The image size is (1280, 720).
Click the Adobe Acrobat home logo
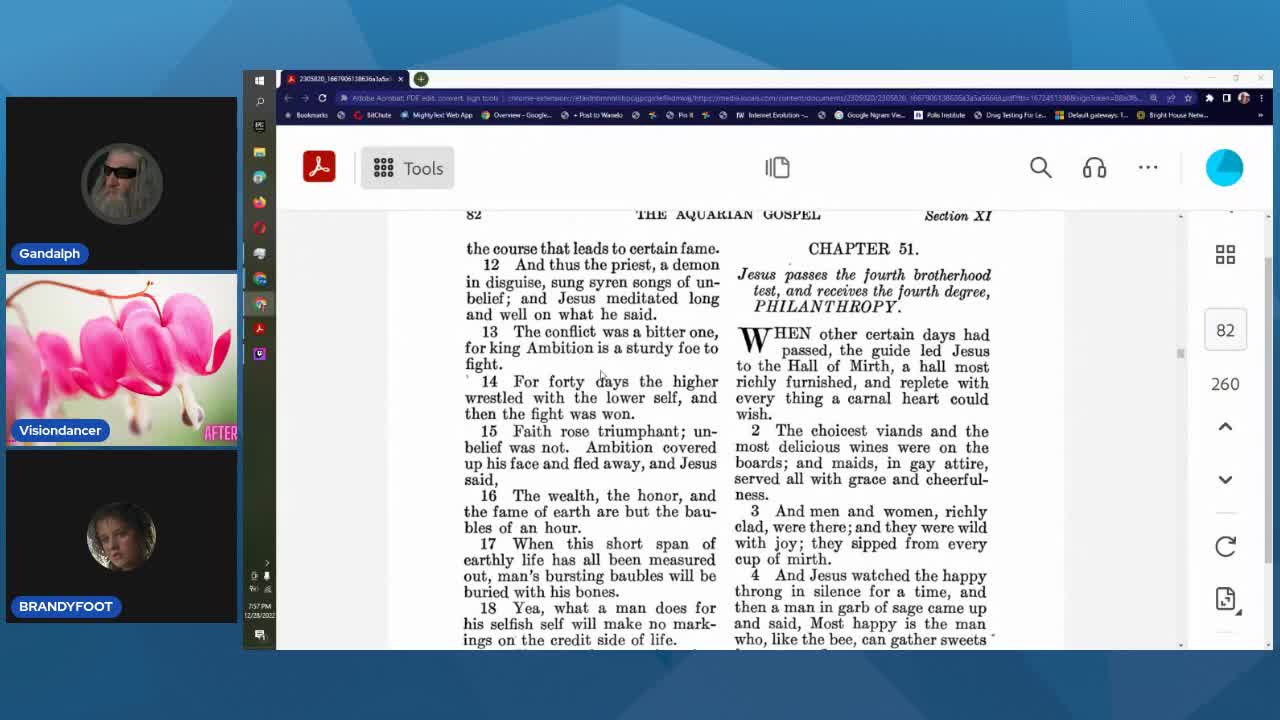[319, 167]
